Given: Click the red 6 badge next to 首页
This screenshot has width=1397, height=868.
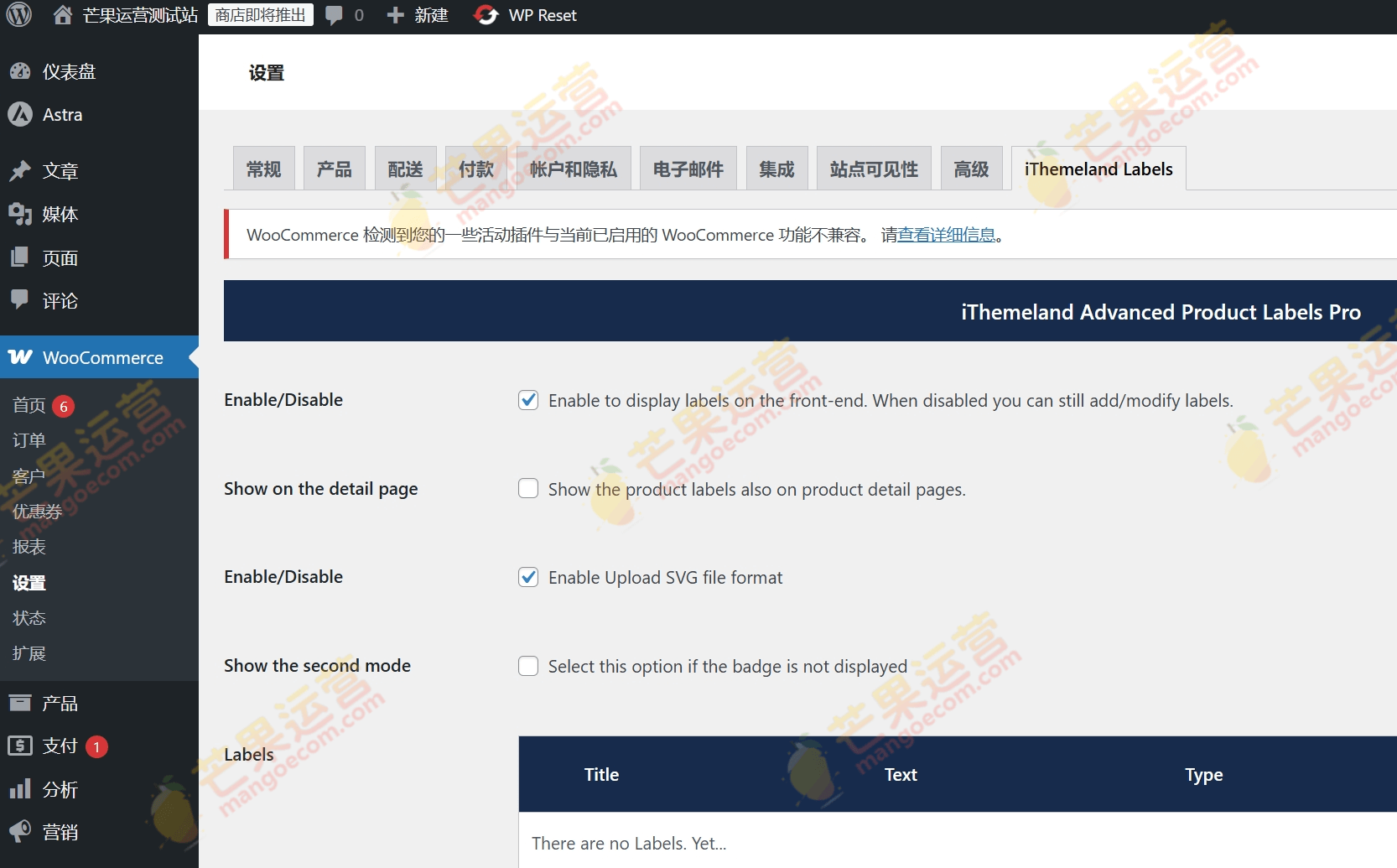Looking at the screenshot, I should coord(64,407).
